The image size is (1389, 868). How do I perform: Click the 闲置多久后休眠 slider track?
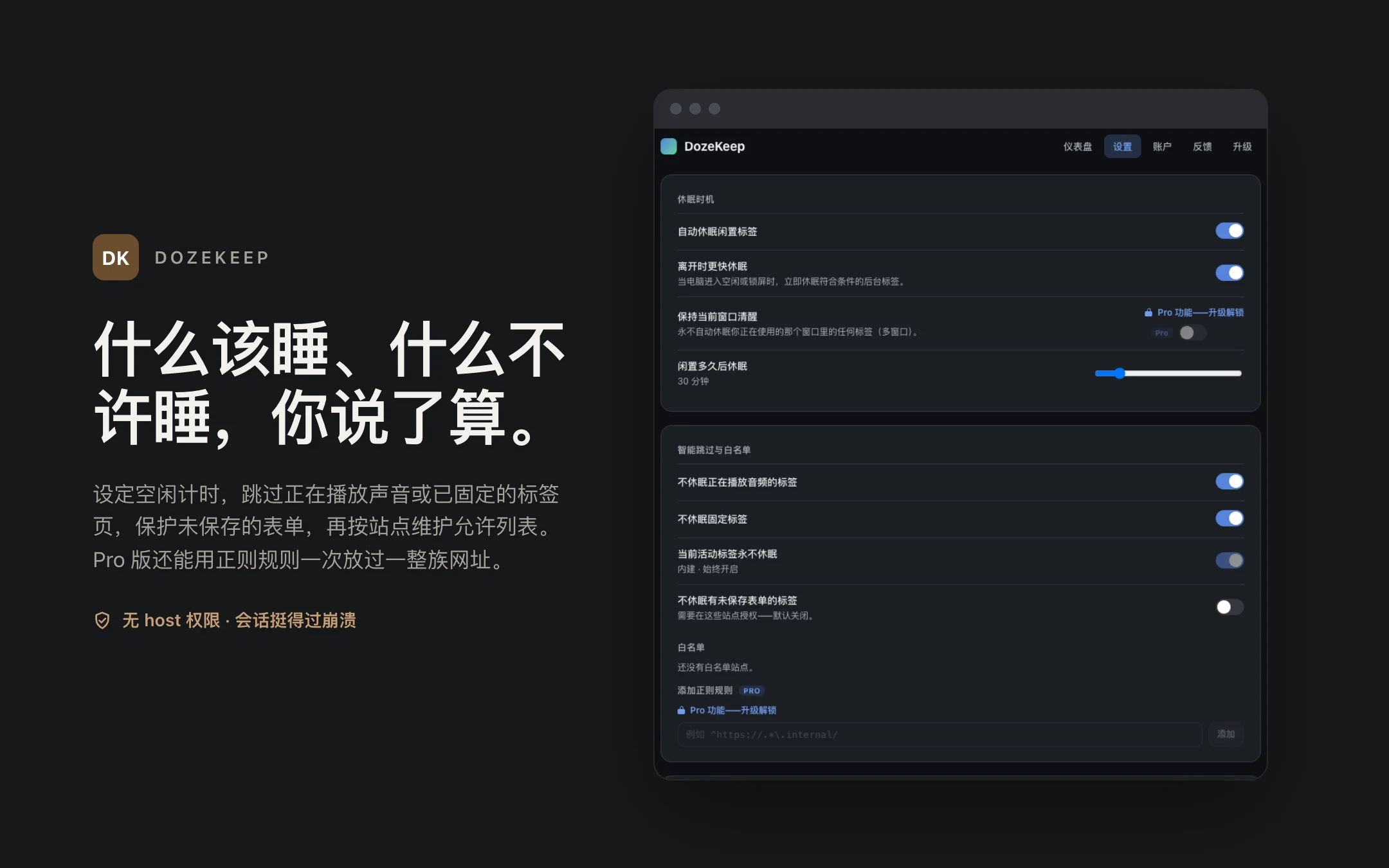tap(1168, 374)
